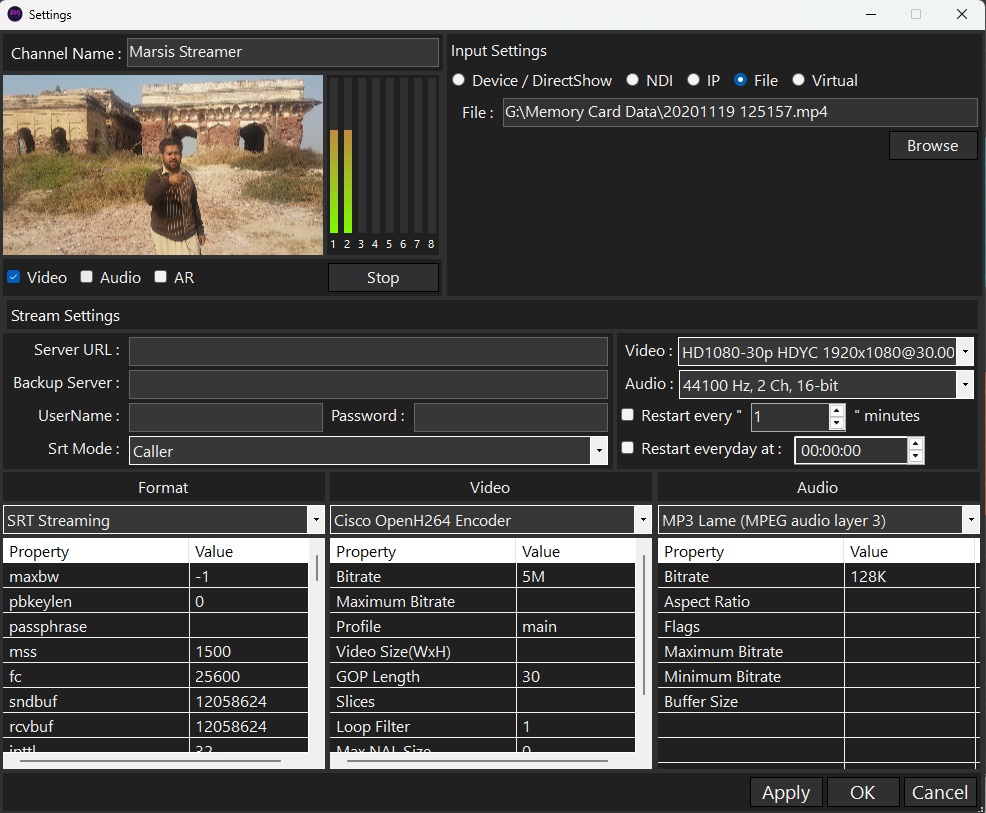Toggle the AR checkbox

click(x=160, y=277)
